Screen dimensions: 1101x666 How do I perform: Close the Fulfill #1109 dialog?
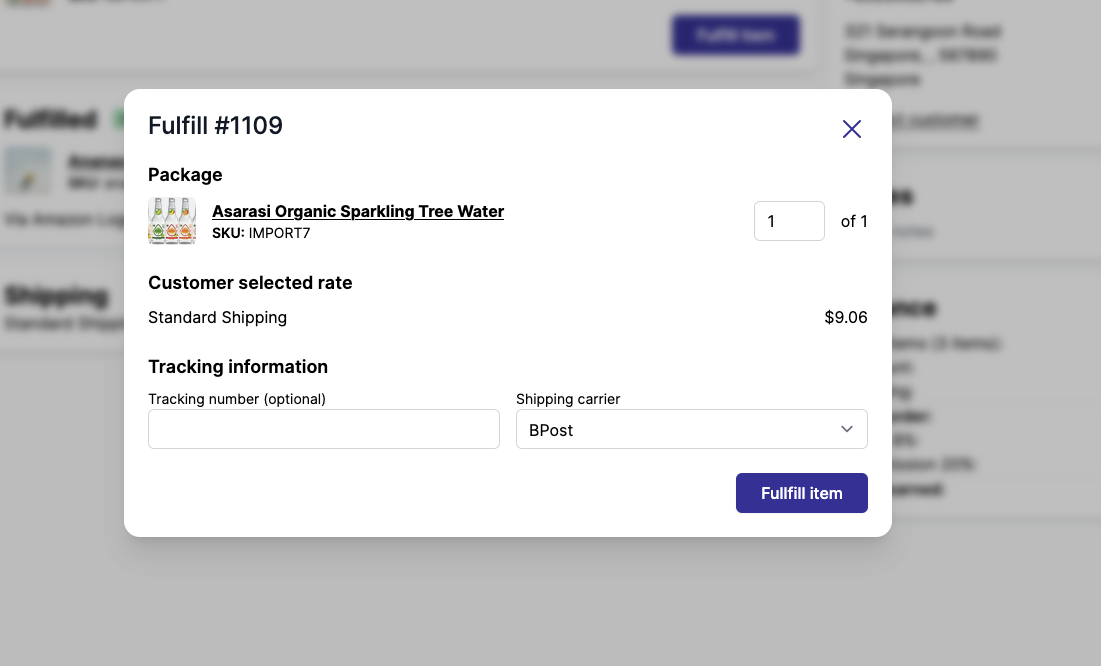(851, 128)
